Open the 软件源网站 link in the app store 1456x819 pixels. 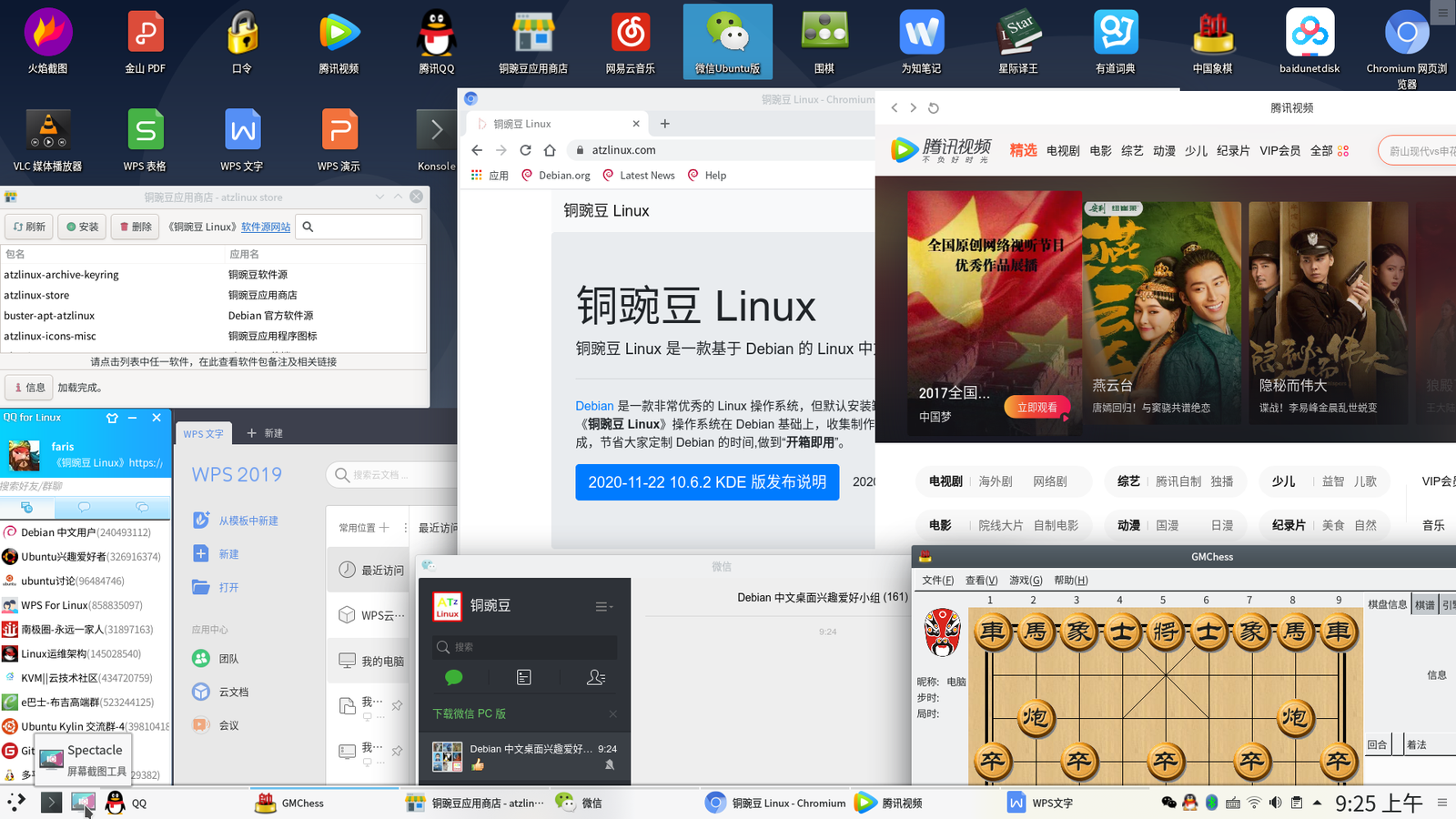[x=266, y=227]
